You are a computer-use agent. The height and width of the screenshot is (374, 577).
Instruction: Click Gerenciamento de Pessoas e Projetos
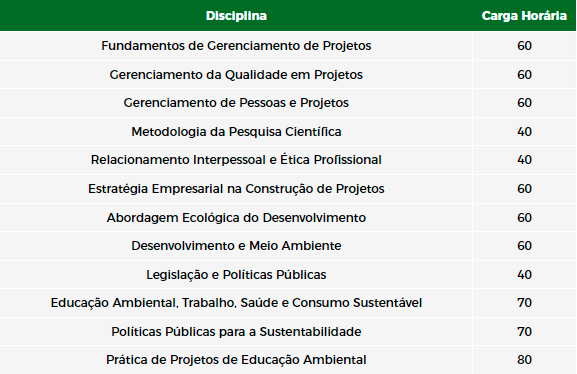[236, 103]
